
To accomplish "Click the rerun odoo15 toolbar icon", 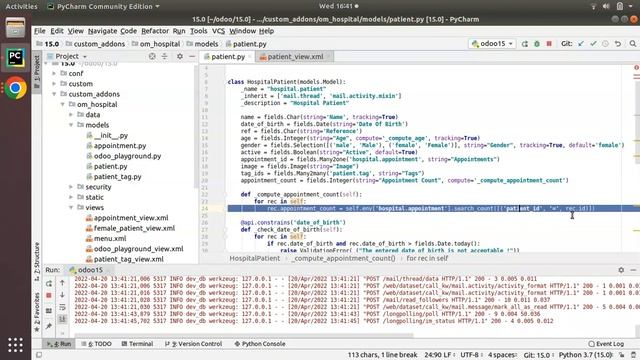I will click(x=524, y=44).
